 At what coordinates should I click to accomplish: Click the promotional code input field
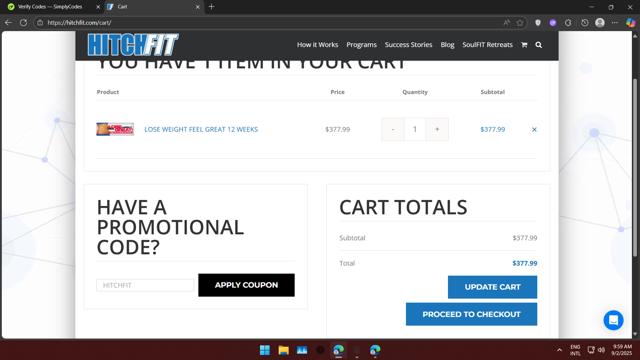pos(145,285)
